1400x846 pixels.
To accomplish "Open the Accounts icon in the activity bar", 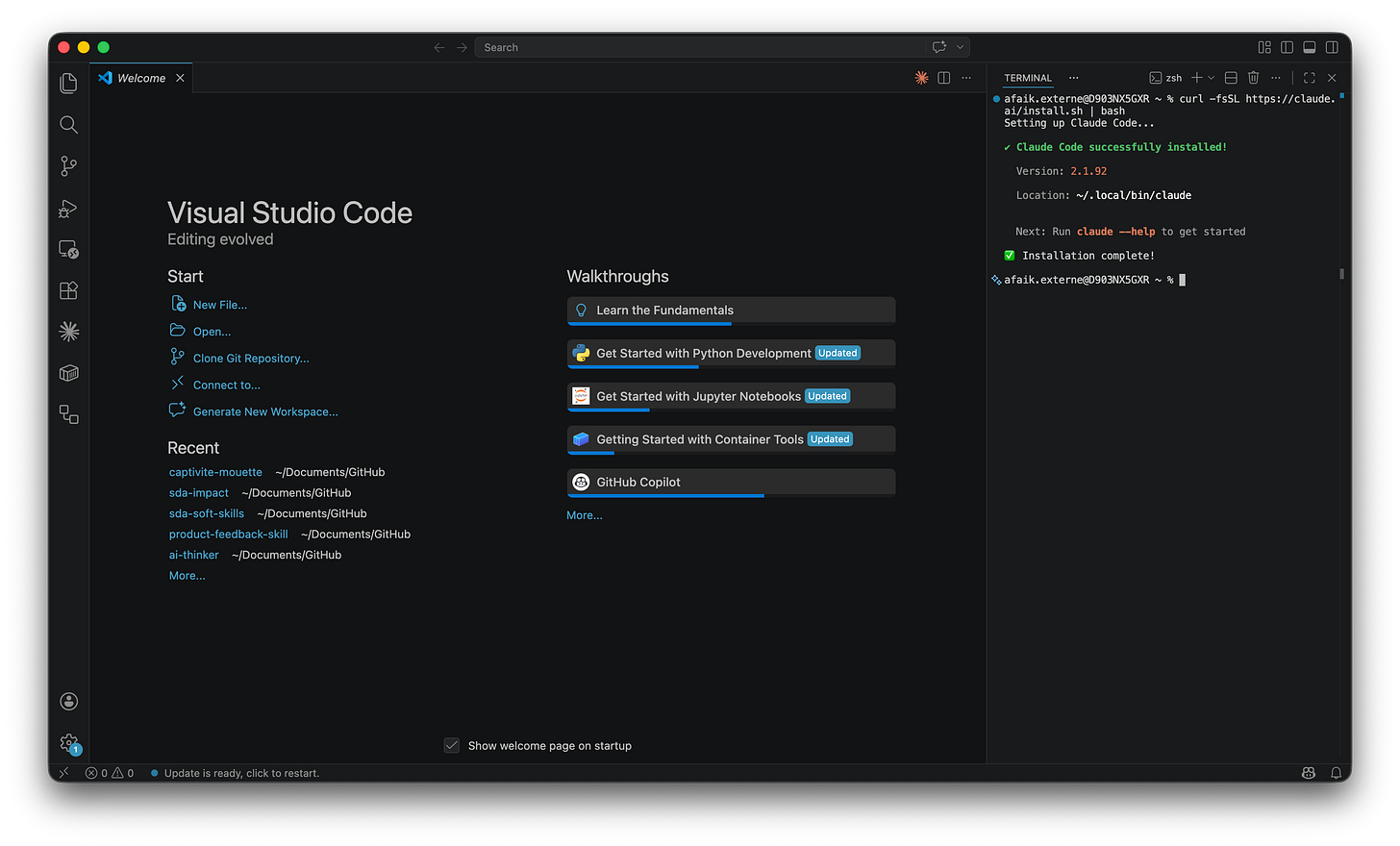I will 68,701.
